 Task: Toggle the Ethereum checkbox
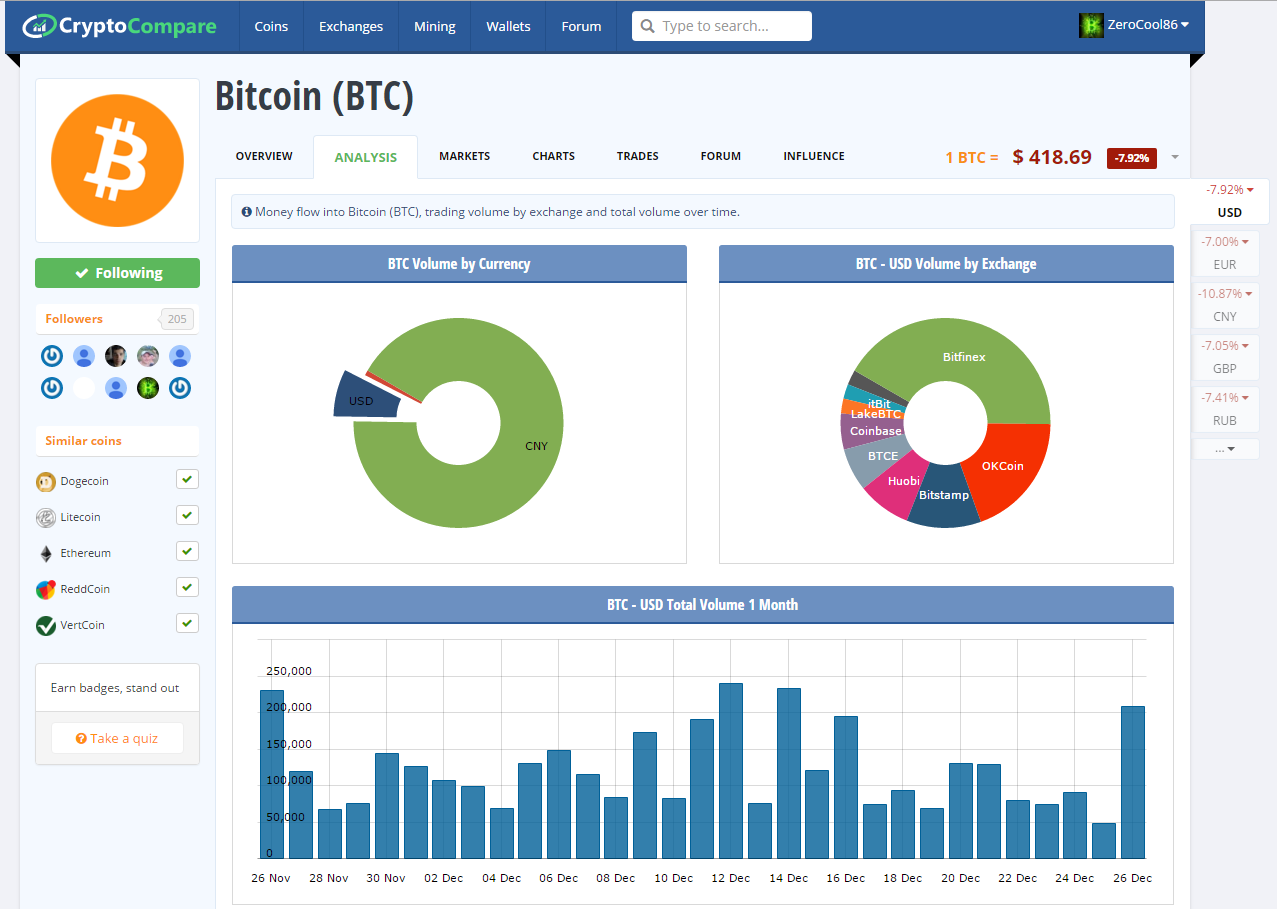pyautogui.click(x=187, y=551)
